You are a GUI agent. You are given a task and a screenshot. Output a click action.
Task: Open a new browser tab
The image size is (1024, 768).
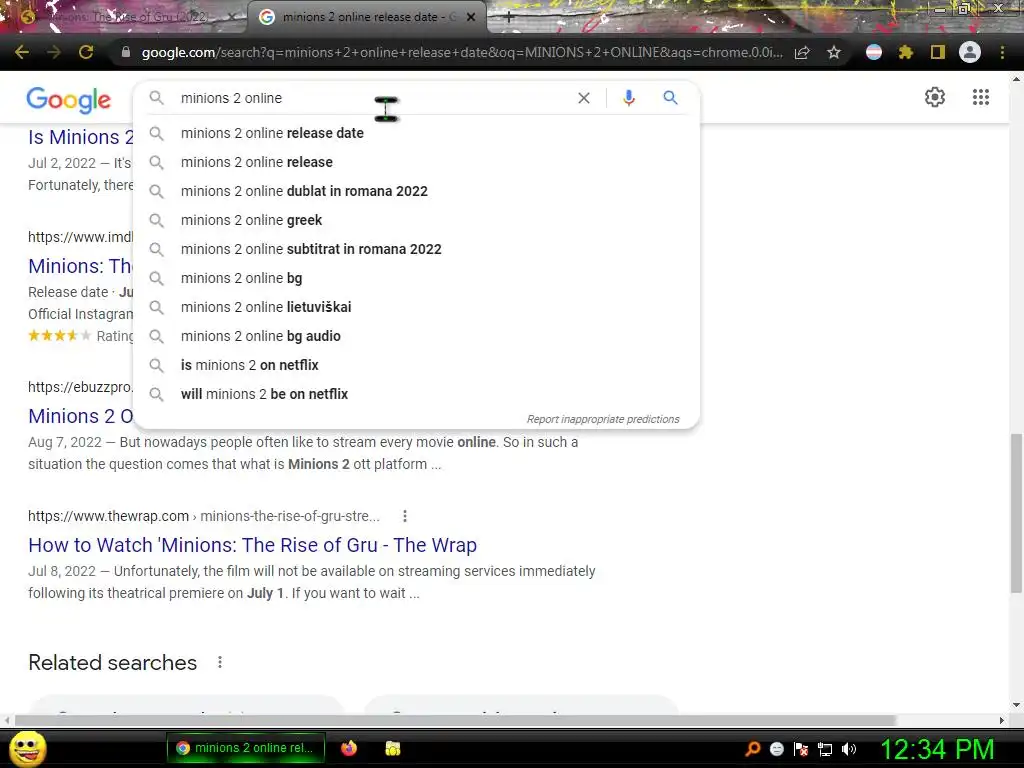(x=509, y=18)
